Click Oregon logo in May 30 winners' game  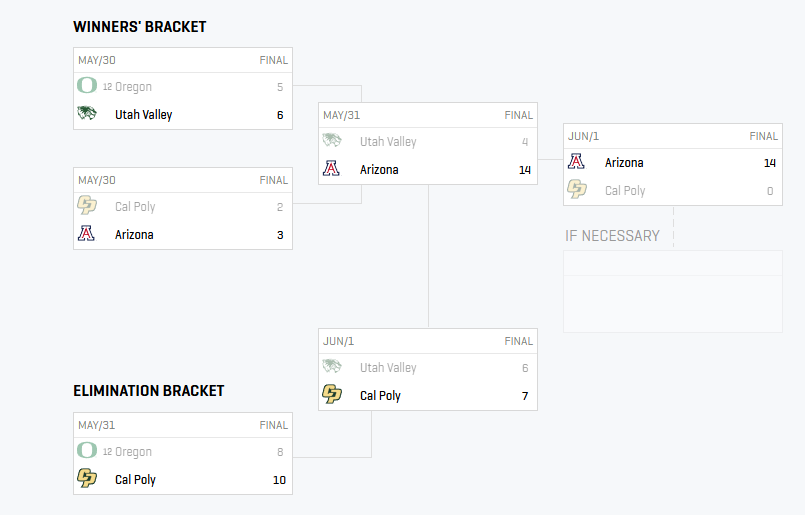87,85
